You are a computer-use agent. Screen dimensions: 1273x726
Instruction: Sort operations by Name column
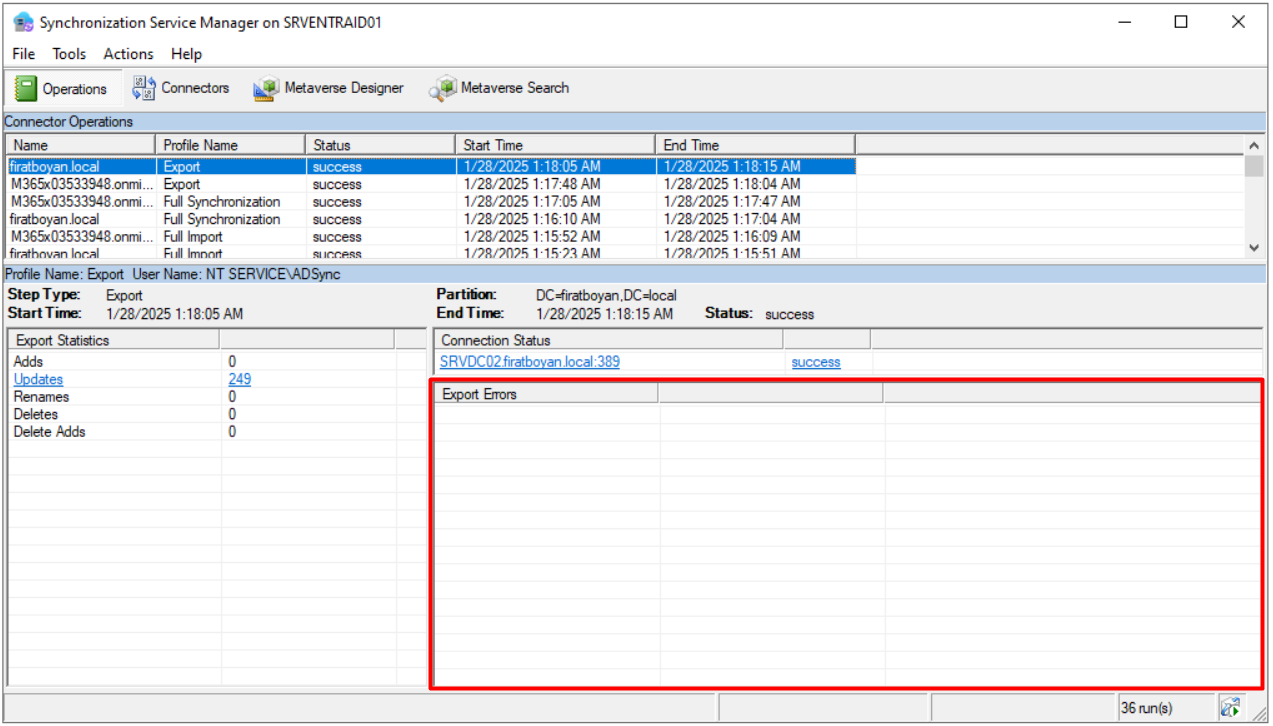point(80,145)
